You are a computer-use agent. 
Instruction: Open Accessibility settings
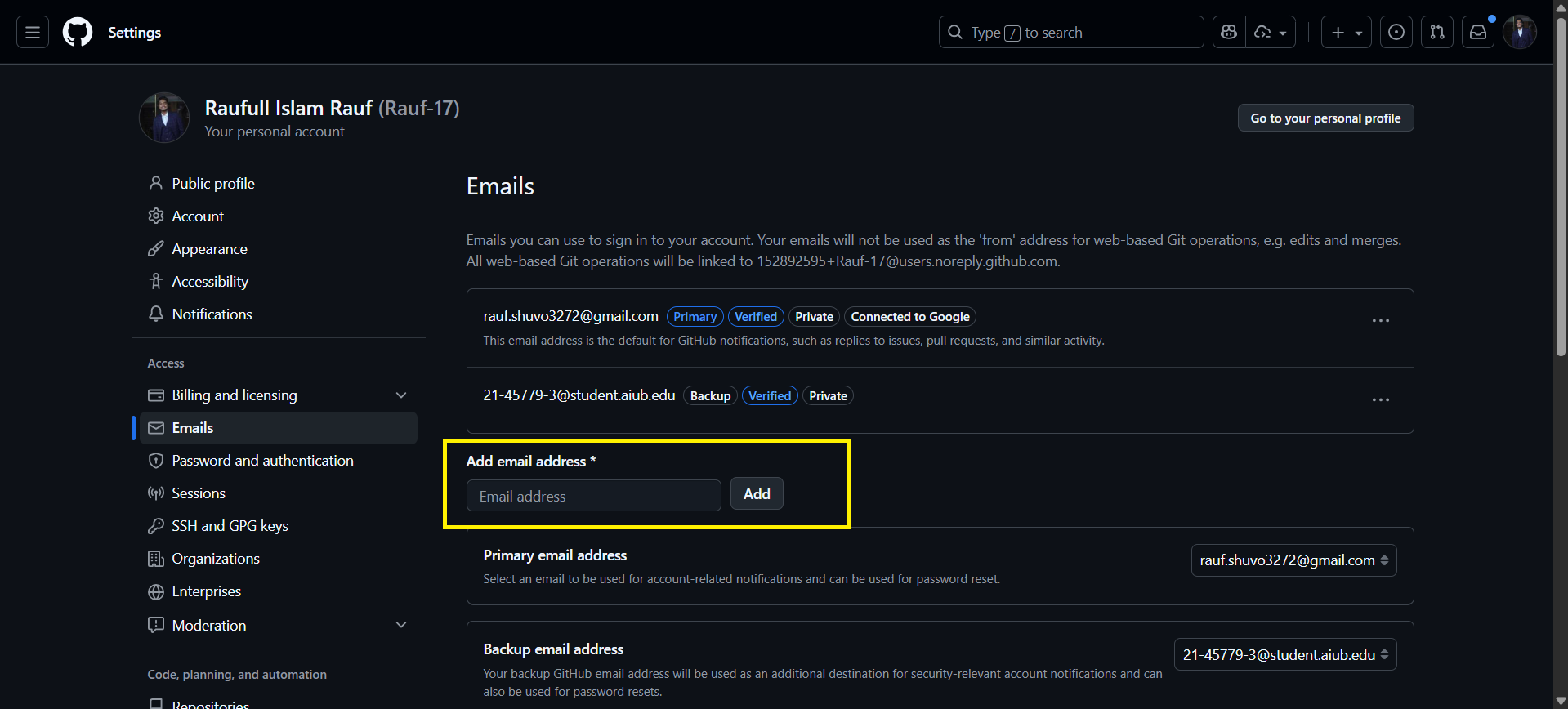[x=278, y=282]
